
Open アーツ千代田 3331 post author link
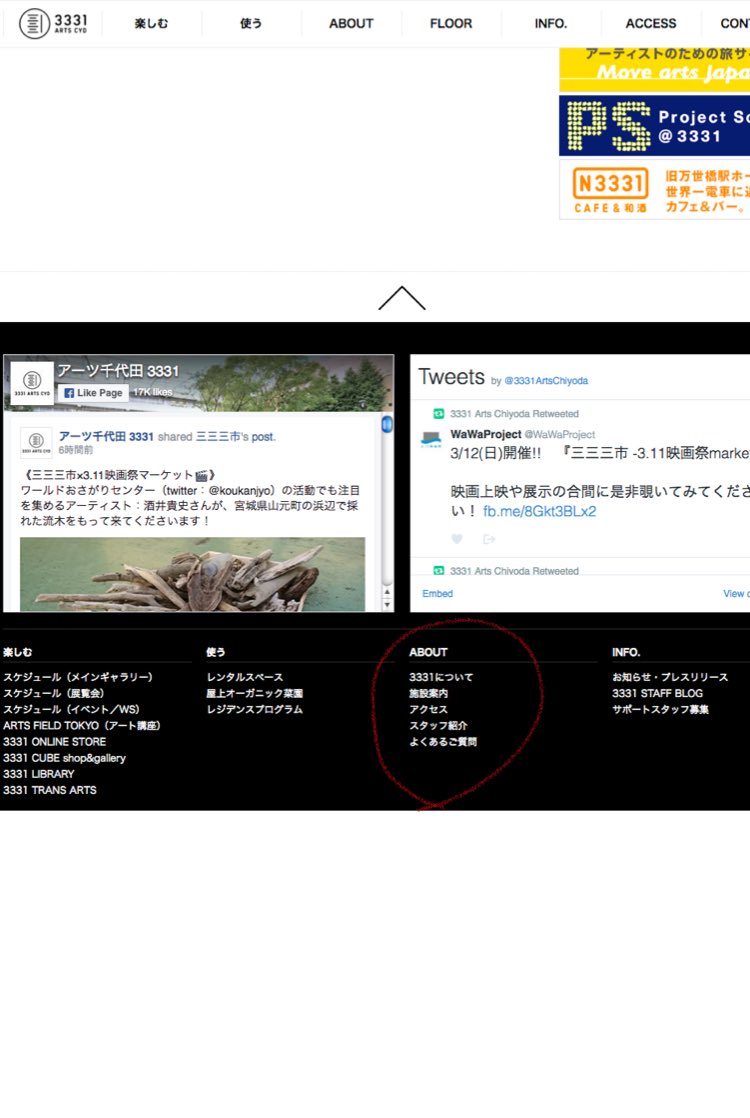(106, 436)
